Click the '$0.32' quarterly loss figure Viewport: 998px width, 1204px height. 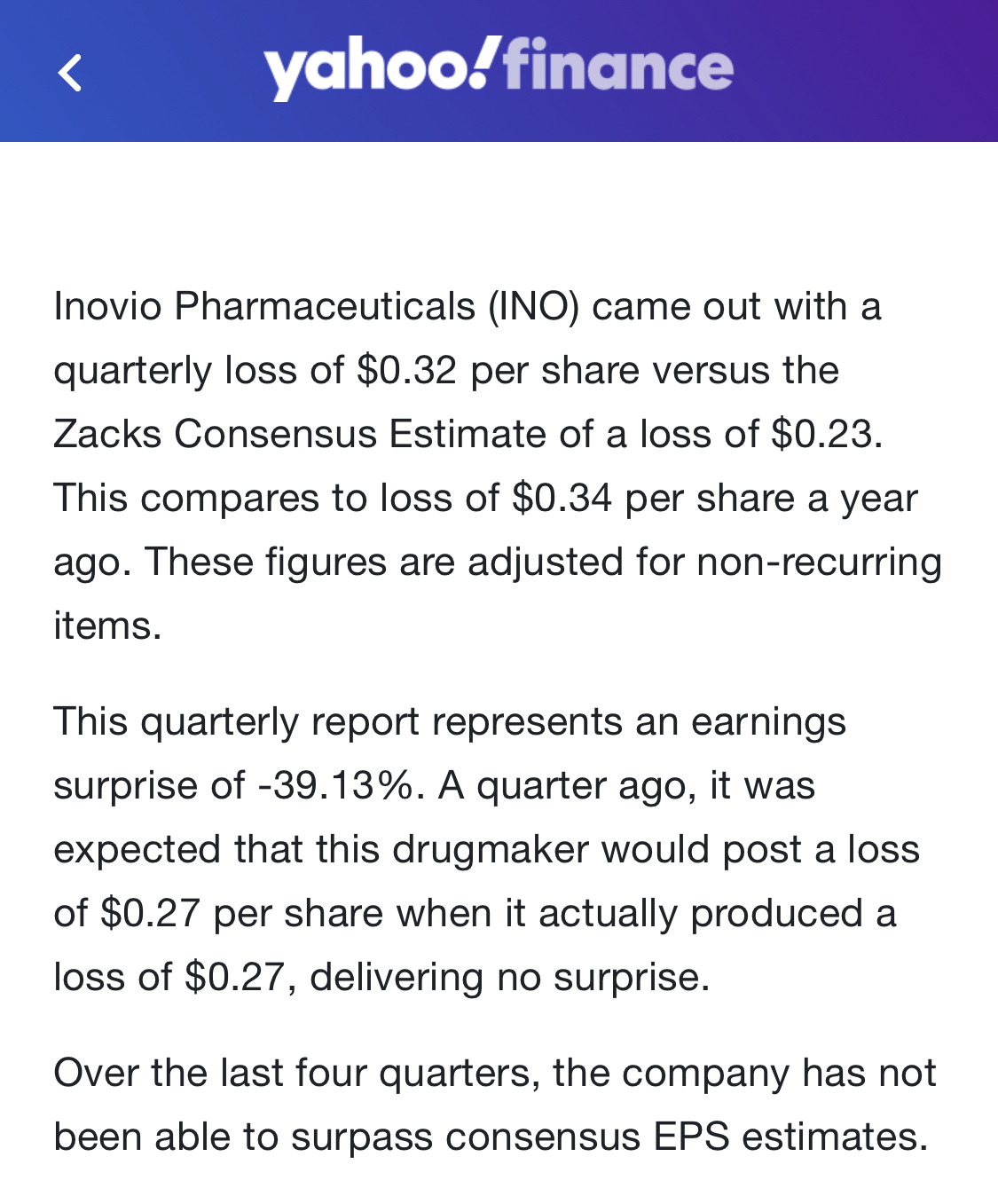[x=406, y=371]
